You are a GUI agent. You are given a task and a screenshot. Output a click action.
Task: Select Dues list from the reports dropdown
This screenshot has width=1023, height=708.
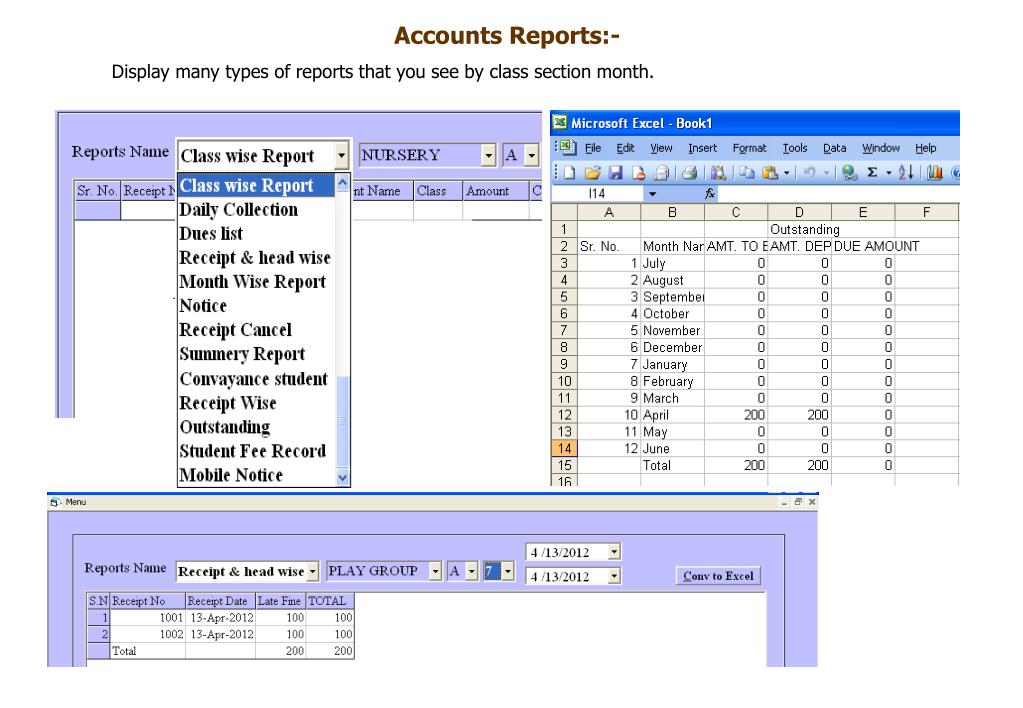(211, 234)
